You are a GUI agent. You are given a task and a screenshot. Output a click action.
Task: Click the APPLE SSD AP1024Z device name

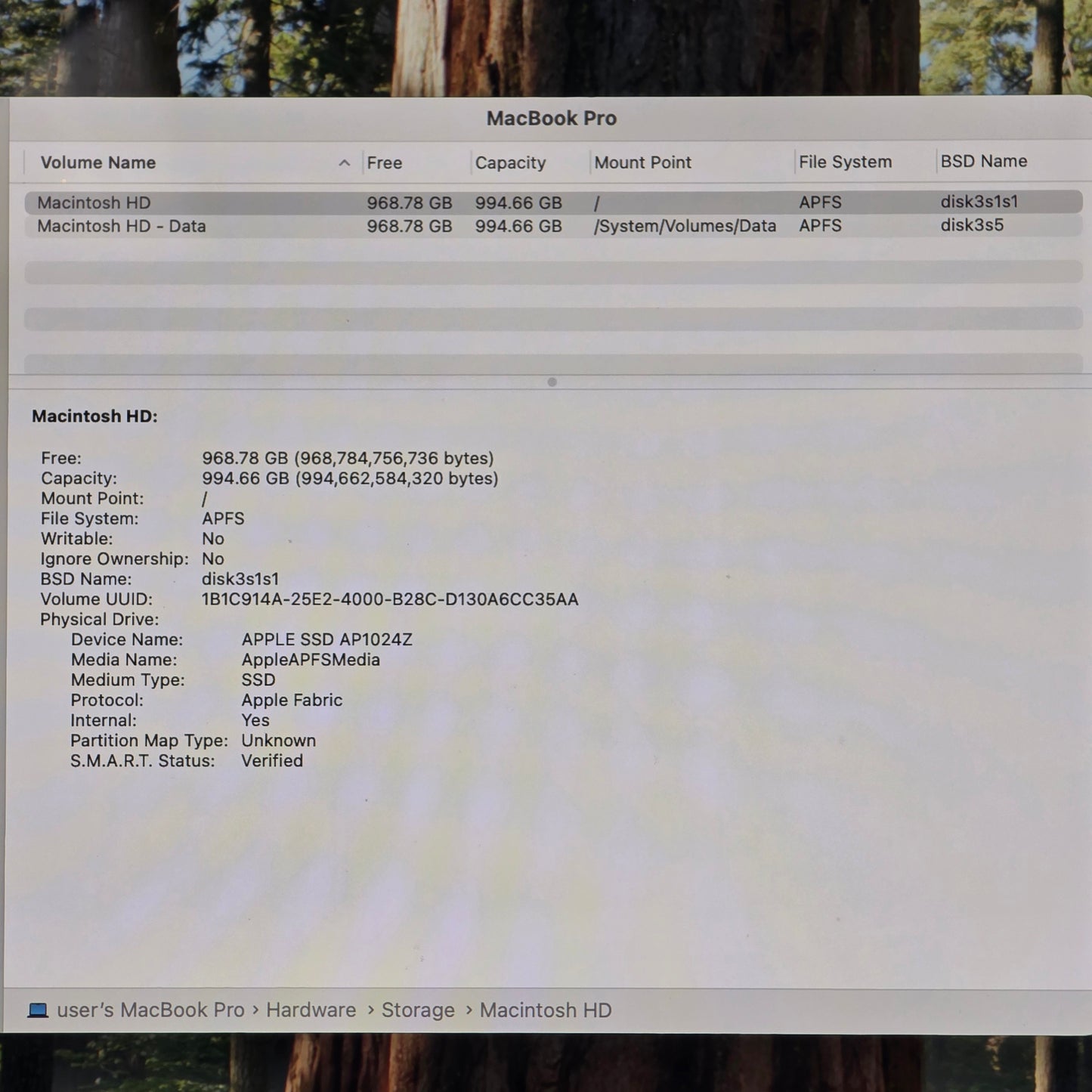326,639
